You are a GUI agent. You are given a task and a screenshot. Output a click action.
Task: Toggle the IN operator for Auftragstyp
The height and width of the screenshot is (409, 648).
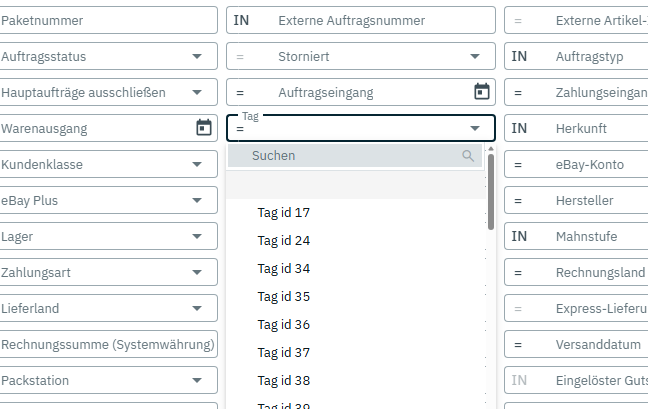(x=519, y=56)
